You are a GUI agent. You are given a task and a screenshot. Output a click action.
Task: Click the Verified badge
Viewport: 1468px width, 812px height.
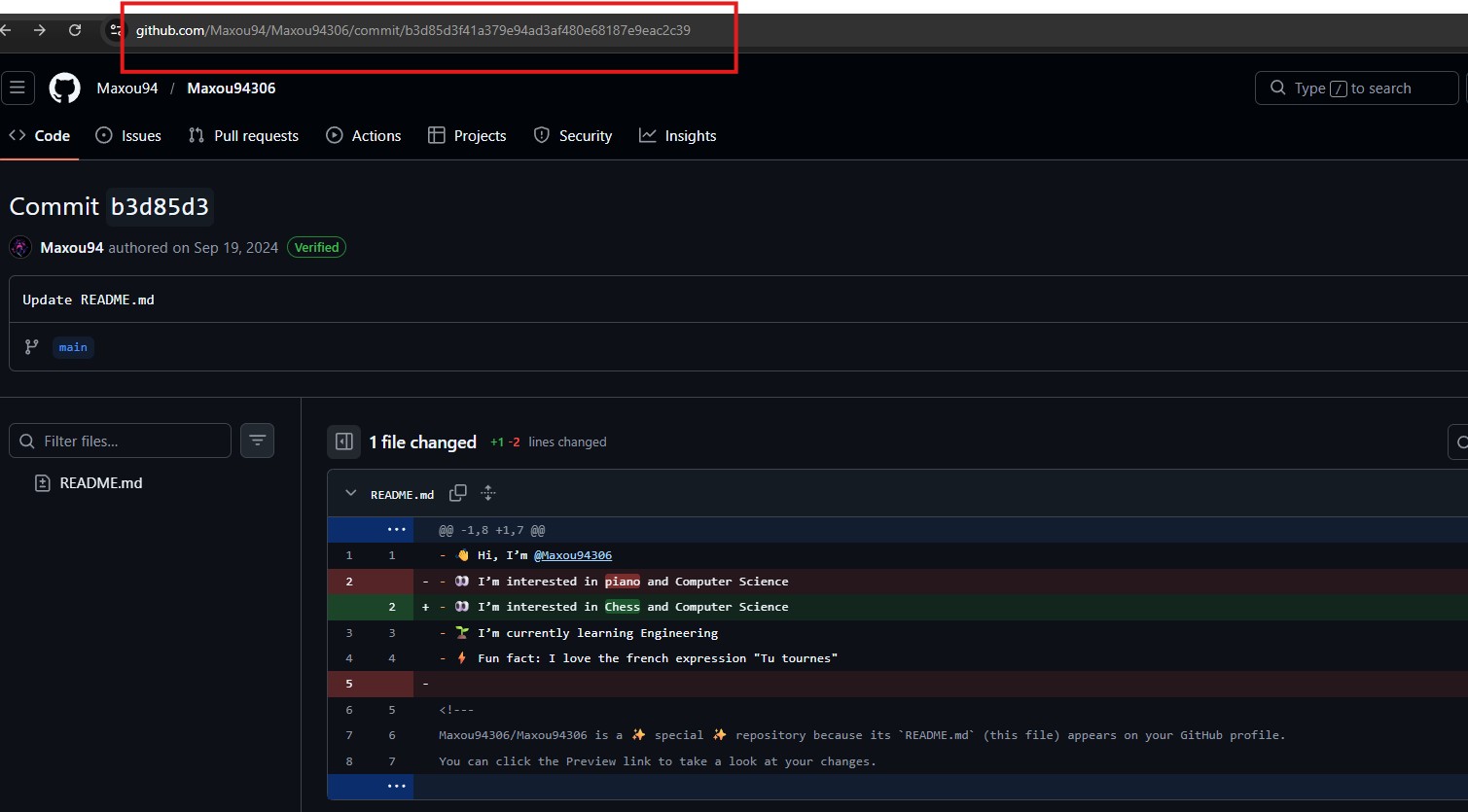coord(316,248)
